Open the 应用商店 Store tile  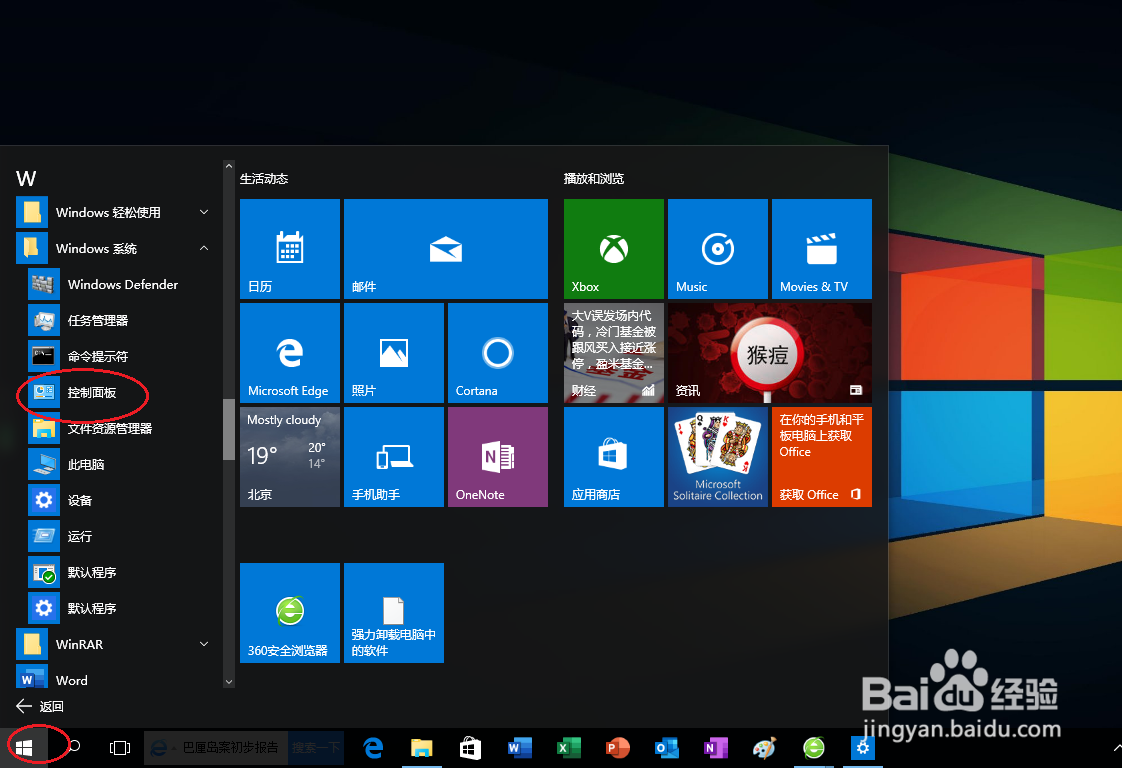tap(613, 457)
